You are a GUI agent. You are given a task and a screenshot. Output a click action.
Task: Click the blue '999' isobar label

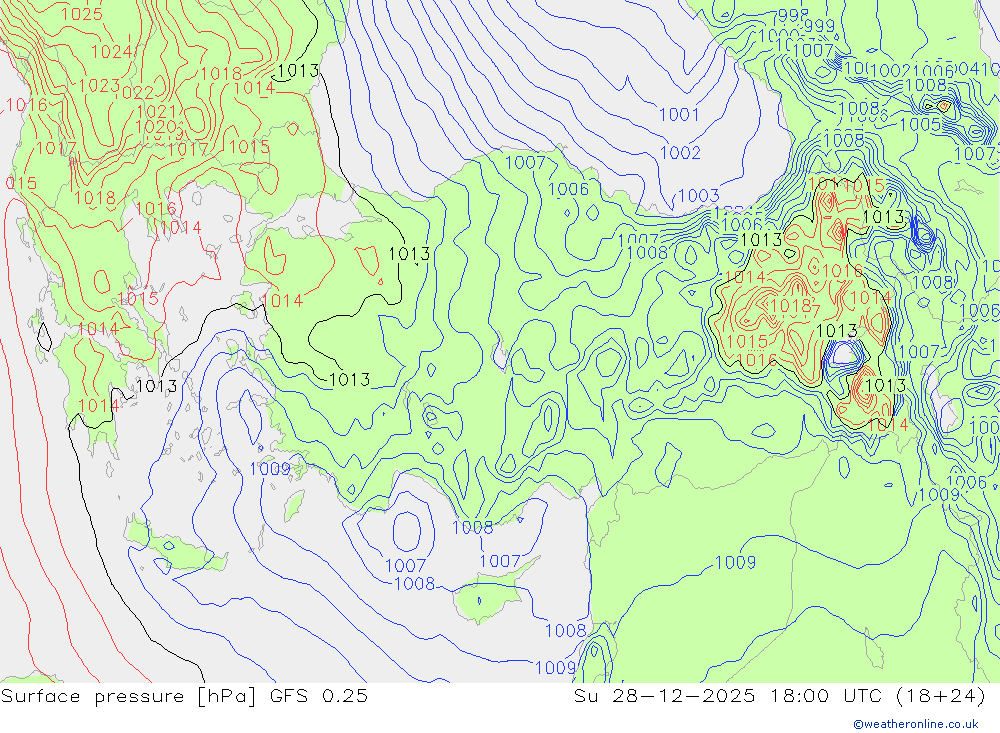(820, 26)
